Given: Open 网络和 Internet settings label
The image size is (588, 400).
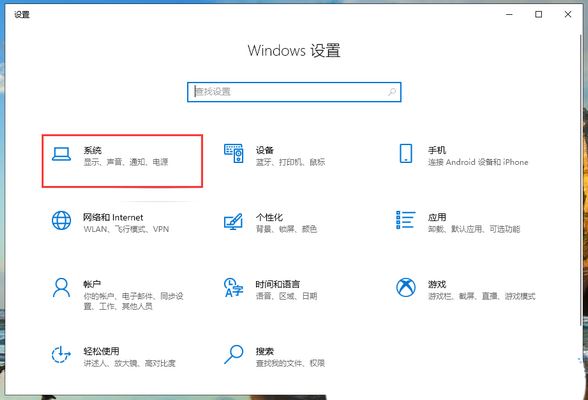Looking at the screenshot, I should click(x=113, y=217).
